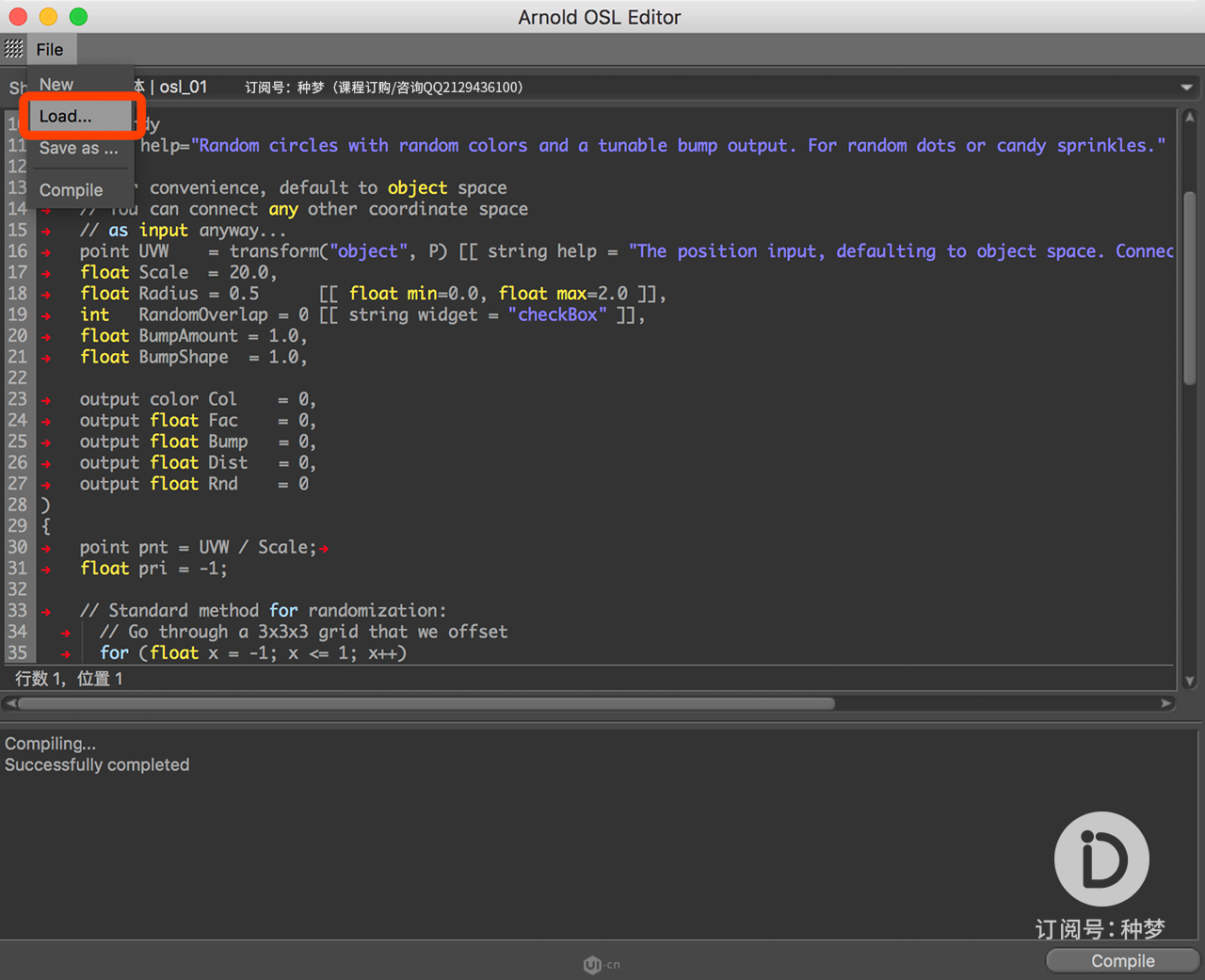Viewport: 1205px width, 980px height.
Task: Click the horizontal scrollbar thumb
Action: click(x=426, y=703)
